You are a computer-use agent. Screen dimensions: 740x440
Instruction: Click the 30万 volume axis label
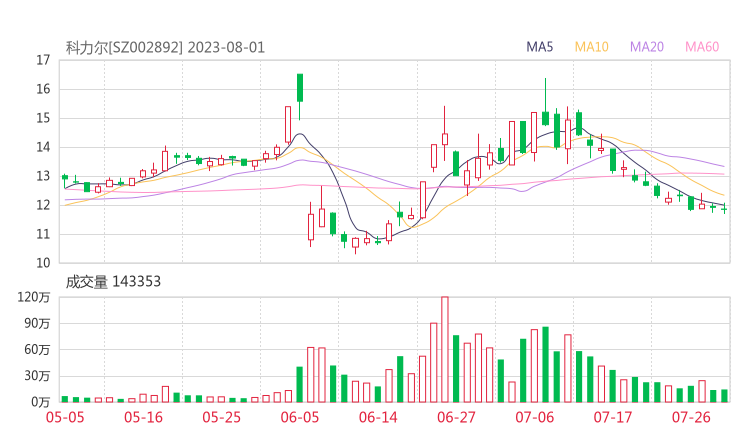click(x=37, y=376)
